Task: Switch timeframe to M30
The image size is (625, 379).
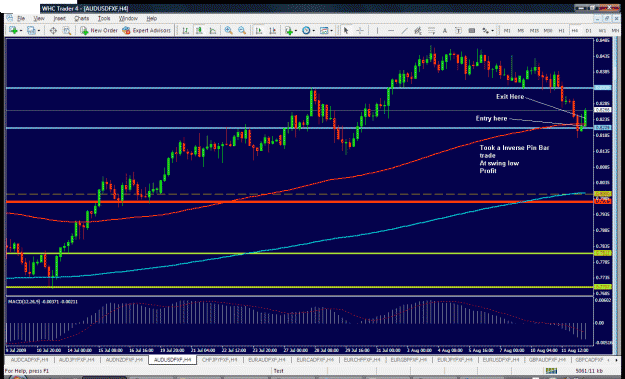Action: 548,30
